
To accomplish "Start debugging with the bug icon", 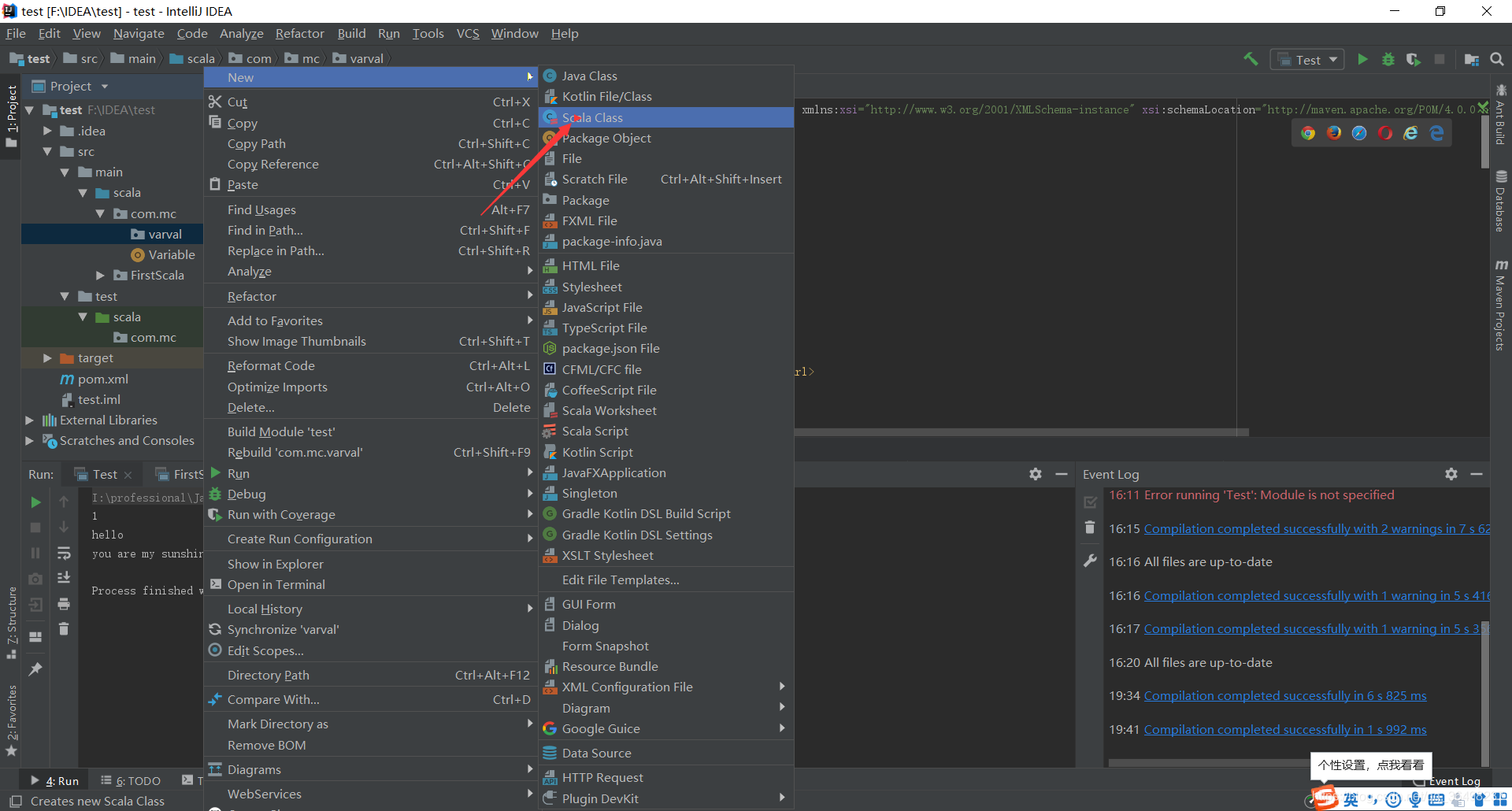I will tap(1388, 59).
